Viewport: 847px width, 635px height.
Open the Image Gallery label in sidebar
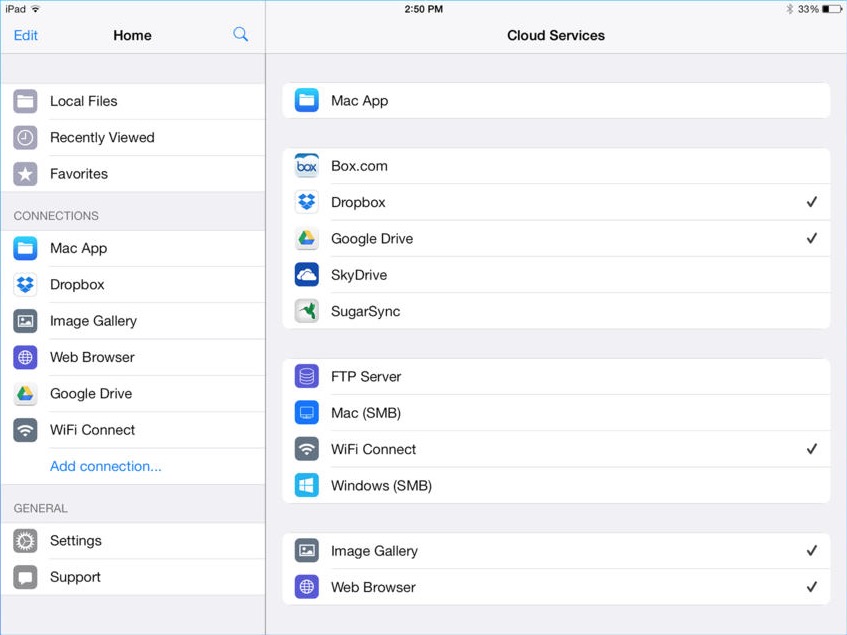pos(93,321)
